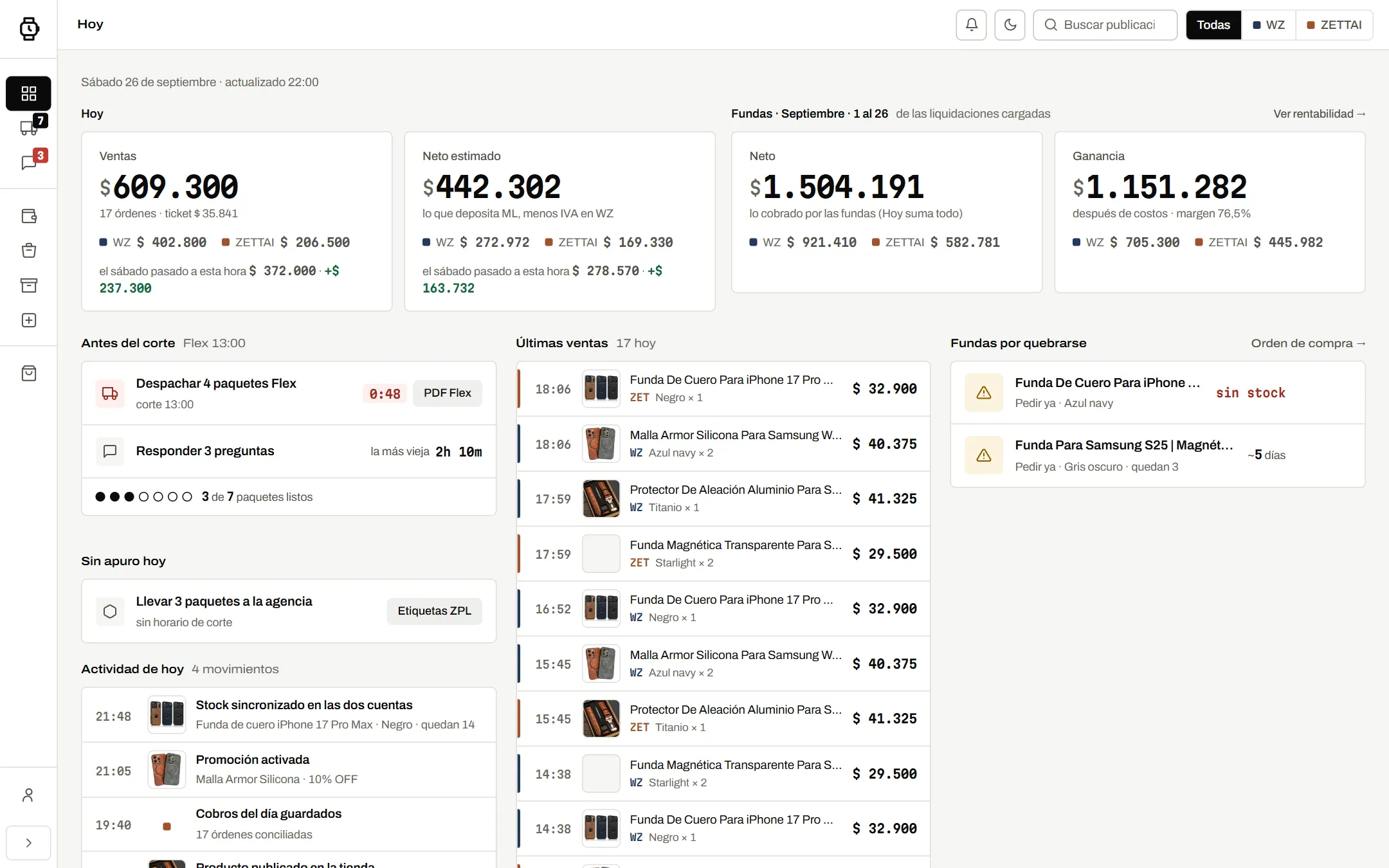Open the 15:45 Protector De Aleación ZET sale
Viewport: 1389px width, 868px height.
click(723, 719)
